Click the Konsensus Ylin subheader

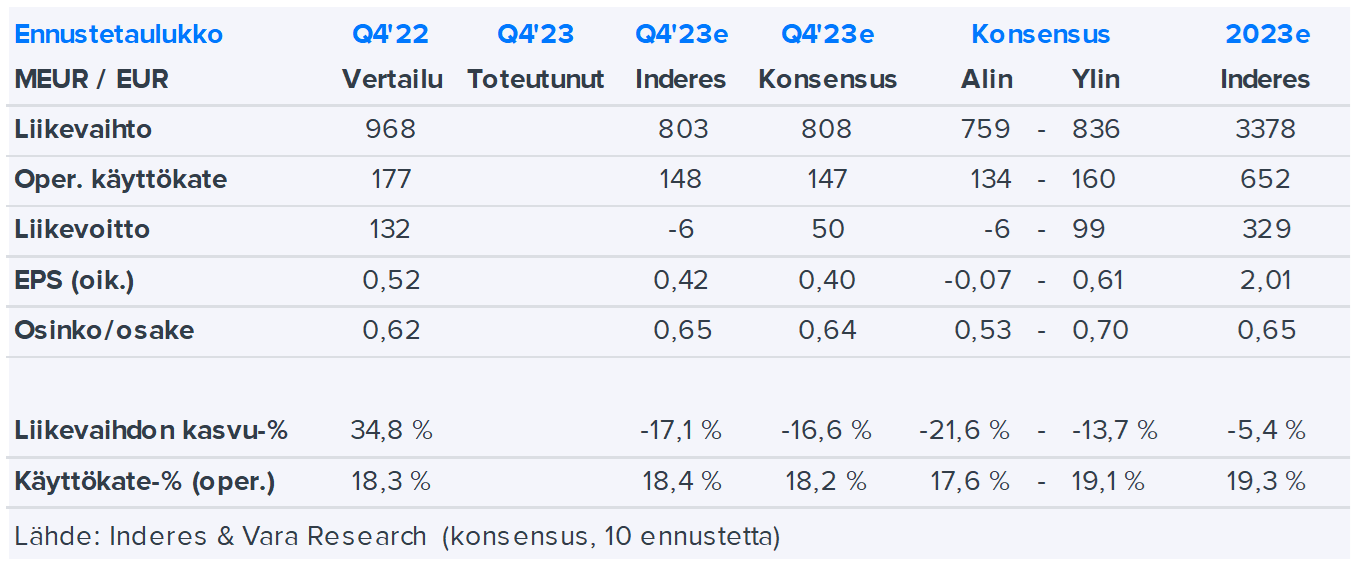click(1095, 79)
